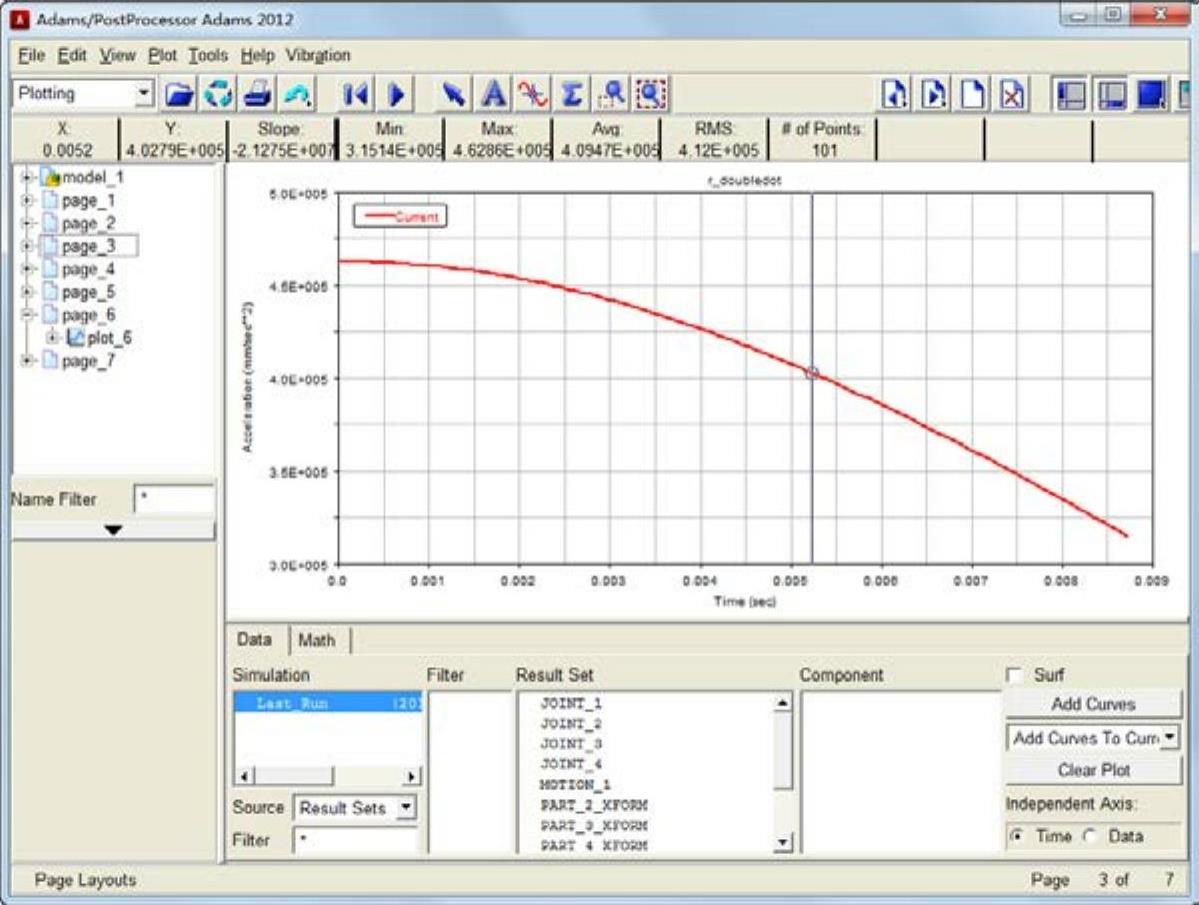Open the Plot menu
The height and width of the screenshot is (905, 1199).
click(162, 55)
